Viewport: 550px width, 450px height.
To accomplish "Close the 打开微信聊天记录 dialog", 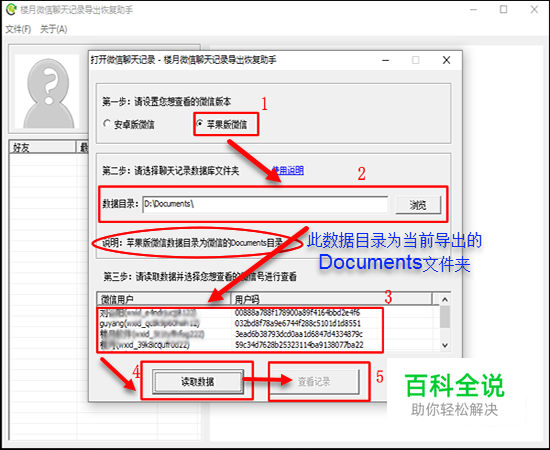I will [x=446, y=60].
